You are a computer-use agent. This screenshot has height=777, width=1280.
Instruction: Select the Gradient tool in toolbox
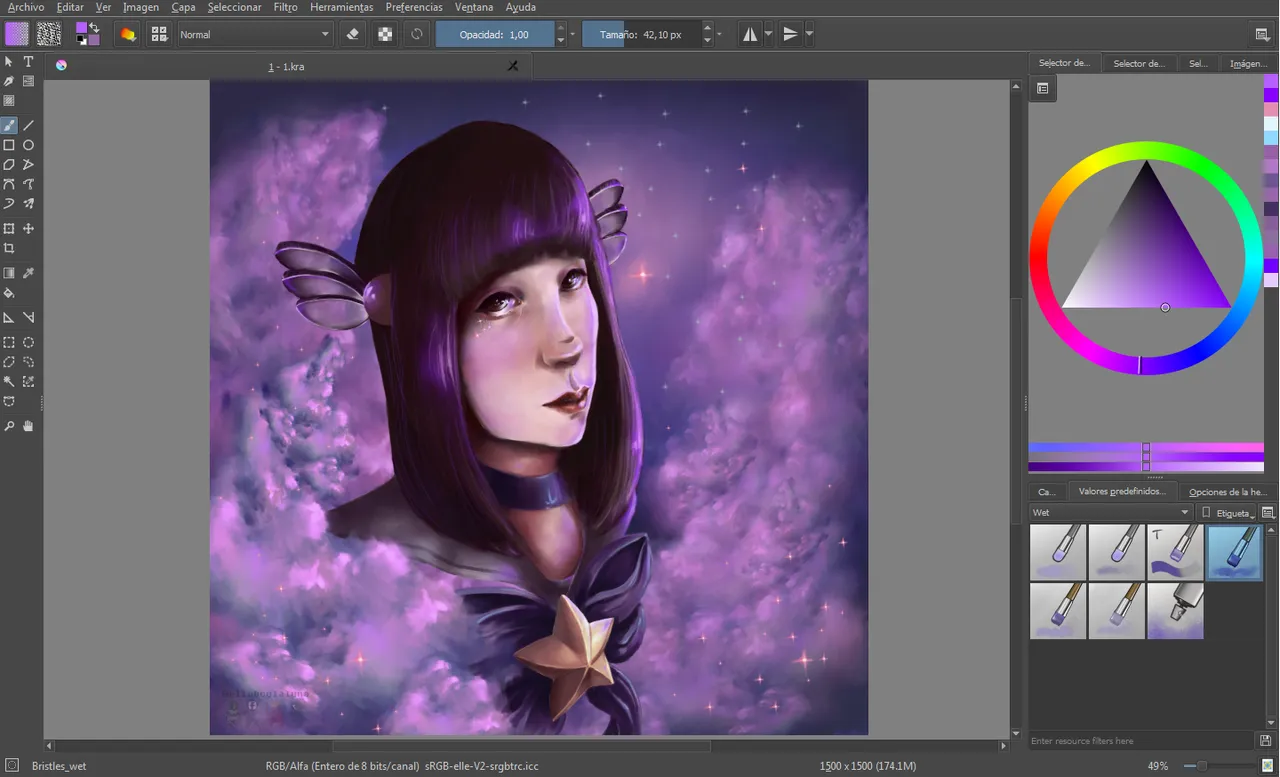[x=9, y=273]
